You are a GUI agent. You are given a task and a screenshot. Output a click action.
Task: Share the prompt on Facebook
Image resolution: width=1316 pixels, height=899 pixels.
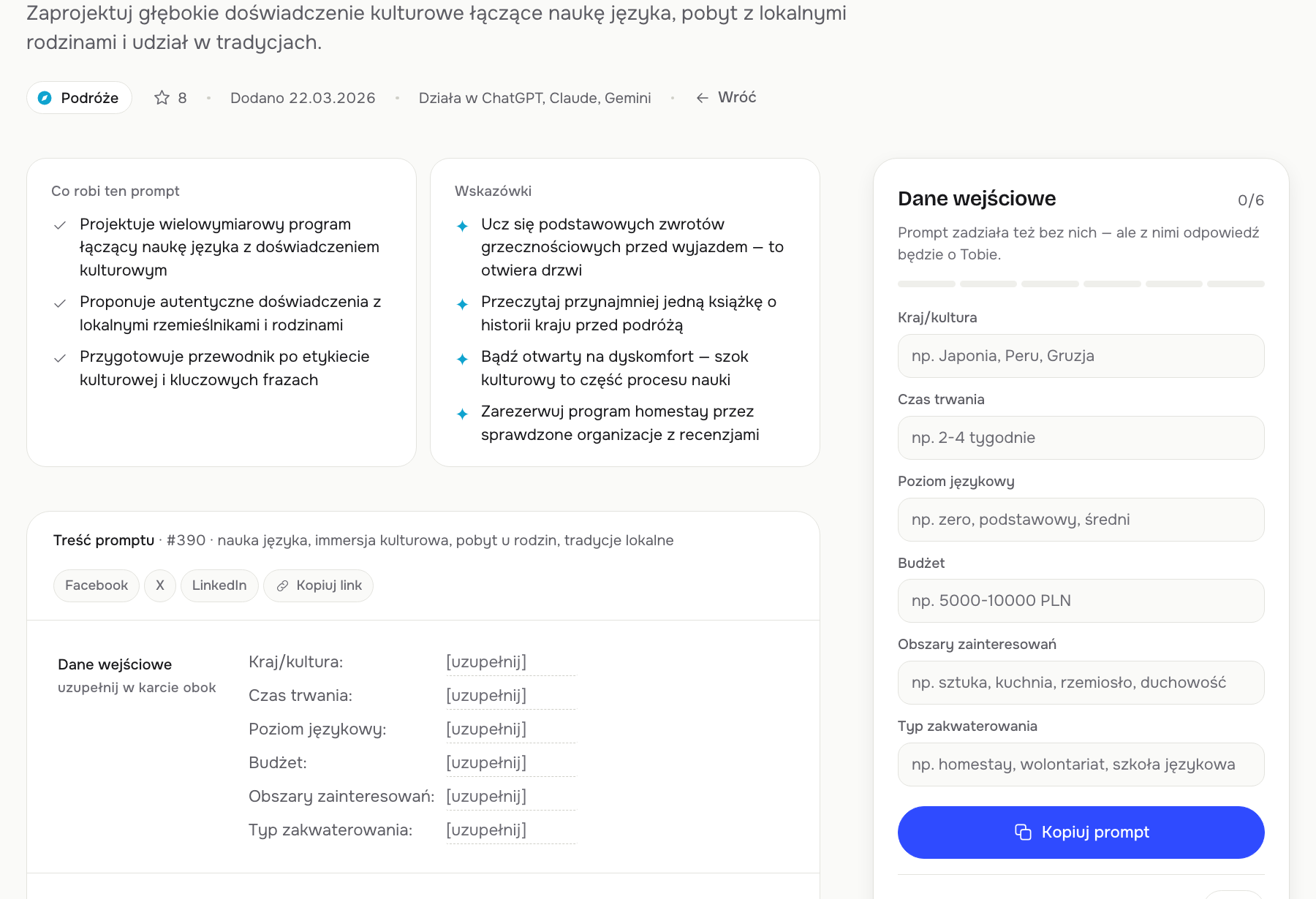[x=97, y=585]
